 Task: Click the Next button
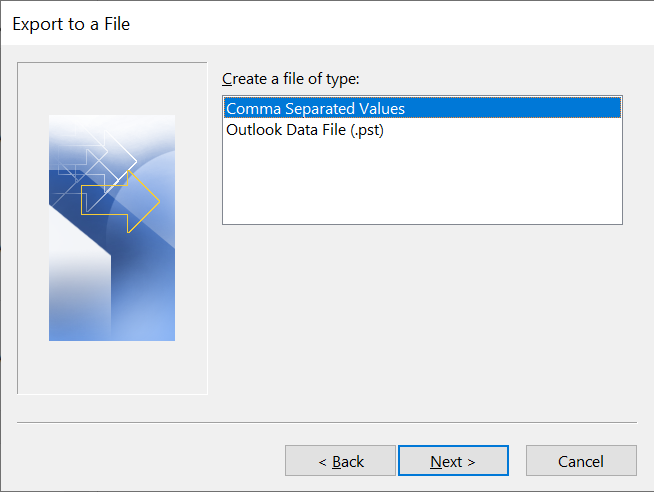click(x=453, y=461)
